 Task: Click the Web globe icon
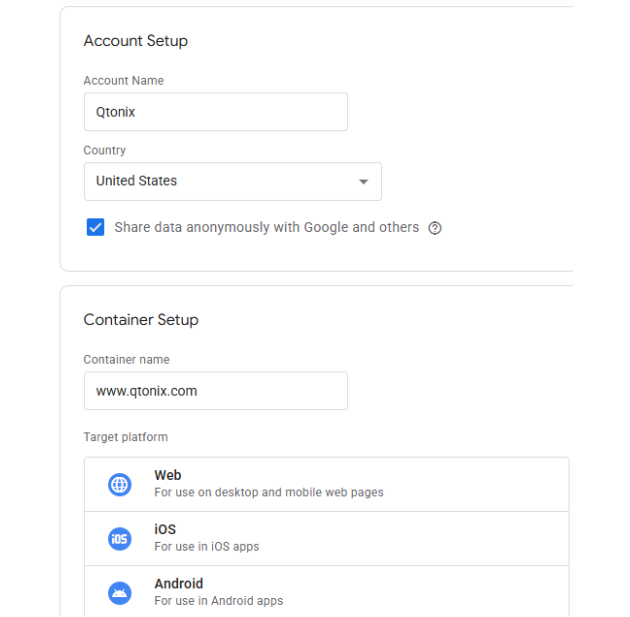120,485
